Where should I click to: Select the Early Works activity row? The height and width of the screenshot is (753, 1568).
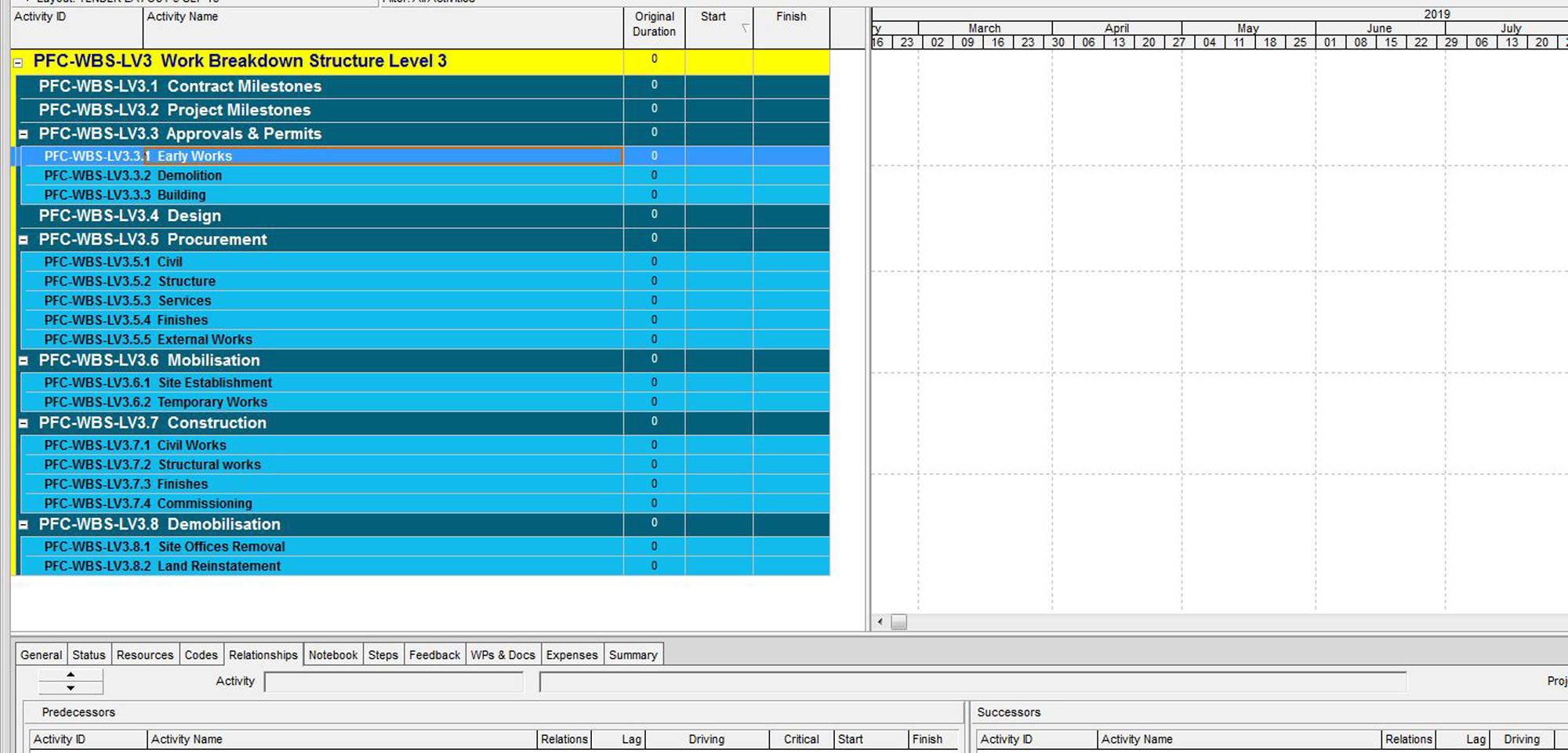pos(314,156)
